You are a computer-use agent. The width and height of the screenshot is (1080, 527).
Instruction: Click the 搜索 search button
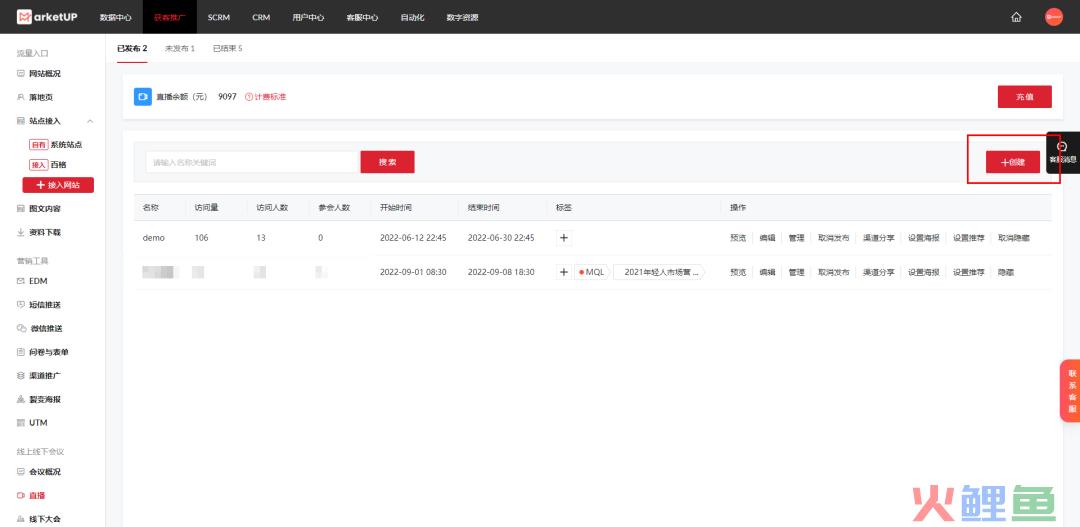[387, 162]
